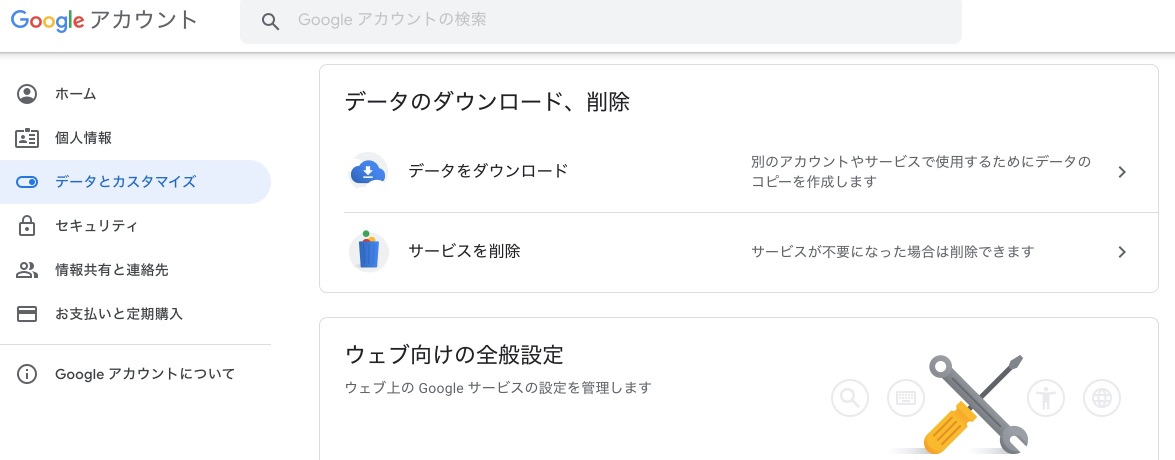Click the blue trash bin icon

pos(368,252)
